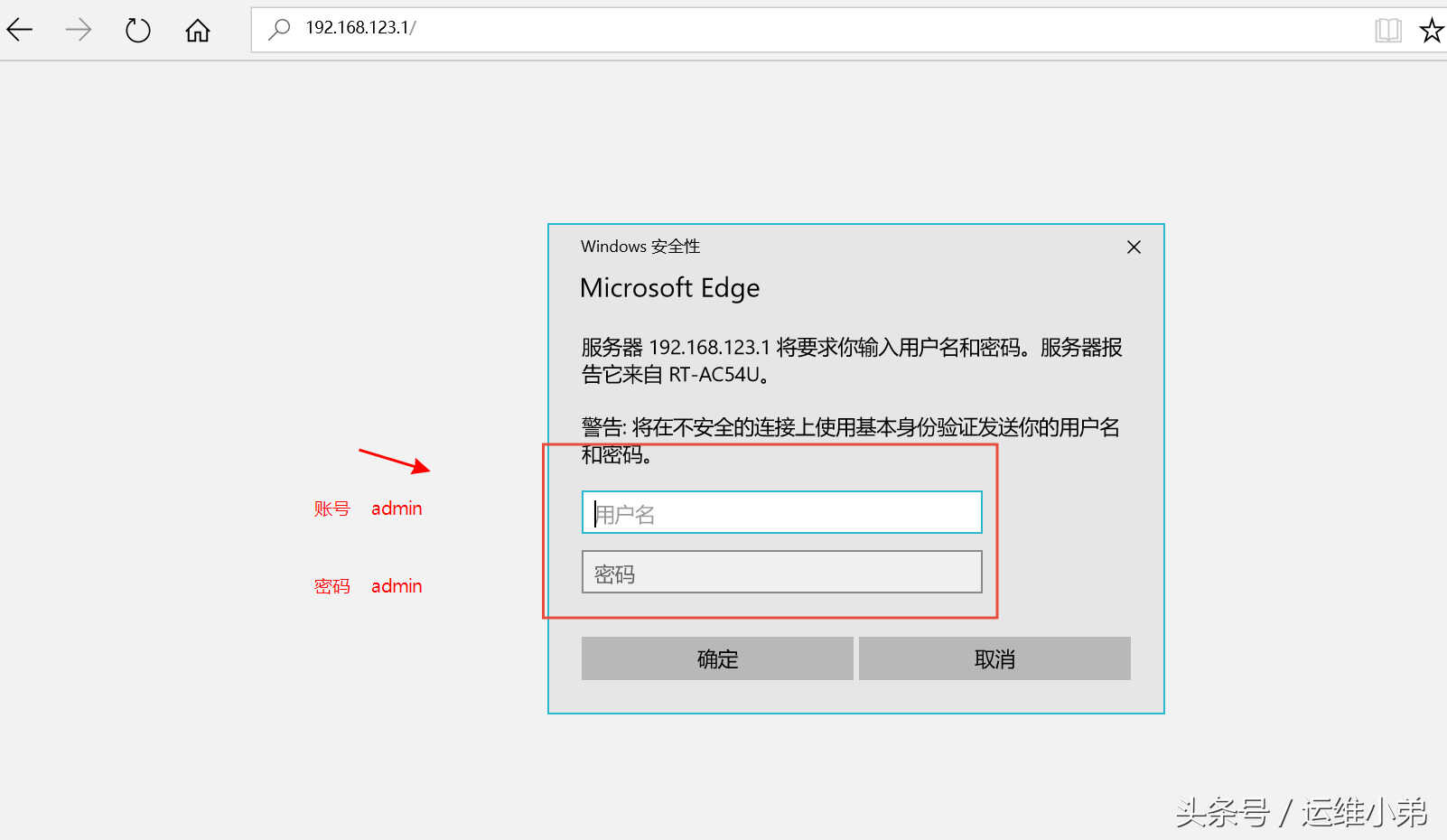Cancel the dialog with 取消 button
Screen dimensions: 1447x840
[x=994, y=658]
